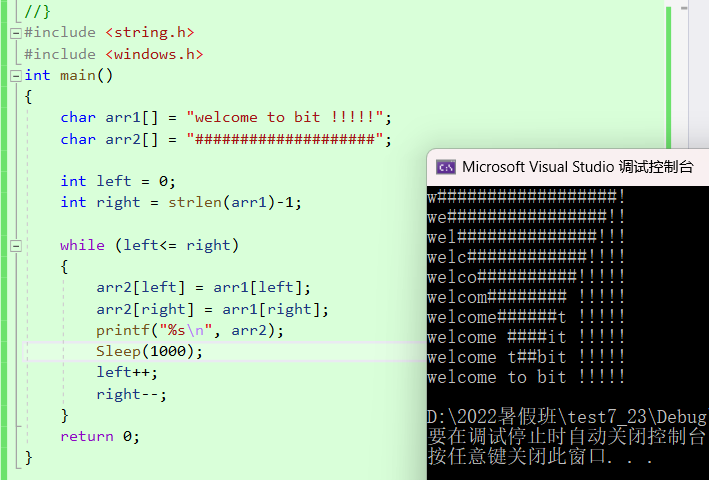Click the "while (left<= right)" condition
The height and width of the screenshot is (480, 709).
point(149,245)
